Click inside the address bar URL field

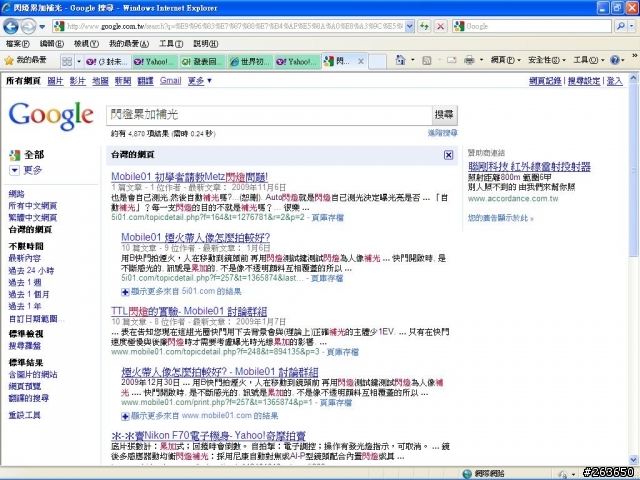[x=235, y=27]
